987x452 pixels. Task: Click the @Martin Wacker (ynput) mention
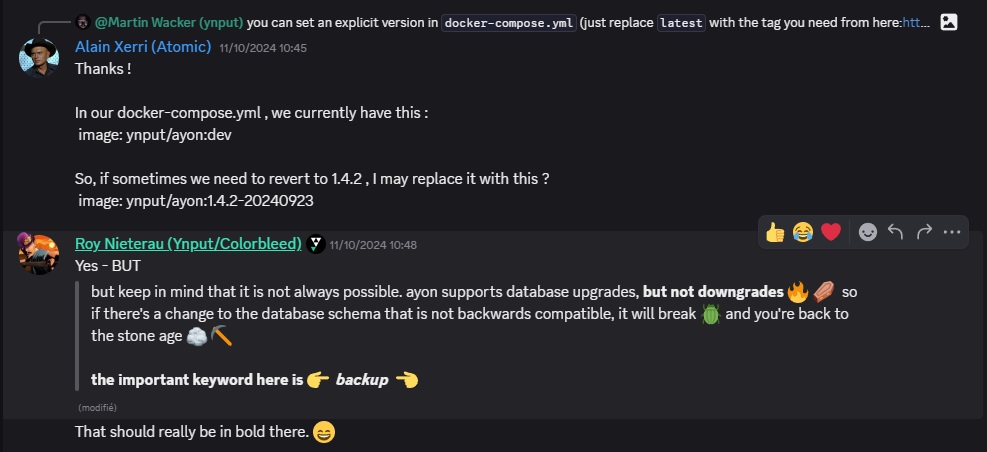pyautogui.click(x=169, y=23)
